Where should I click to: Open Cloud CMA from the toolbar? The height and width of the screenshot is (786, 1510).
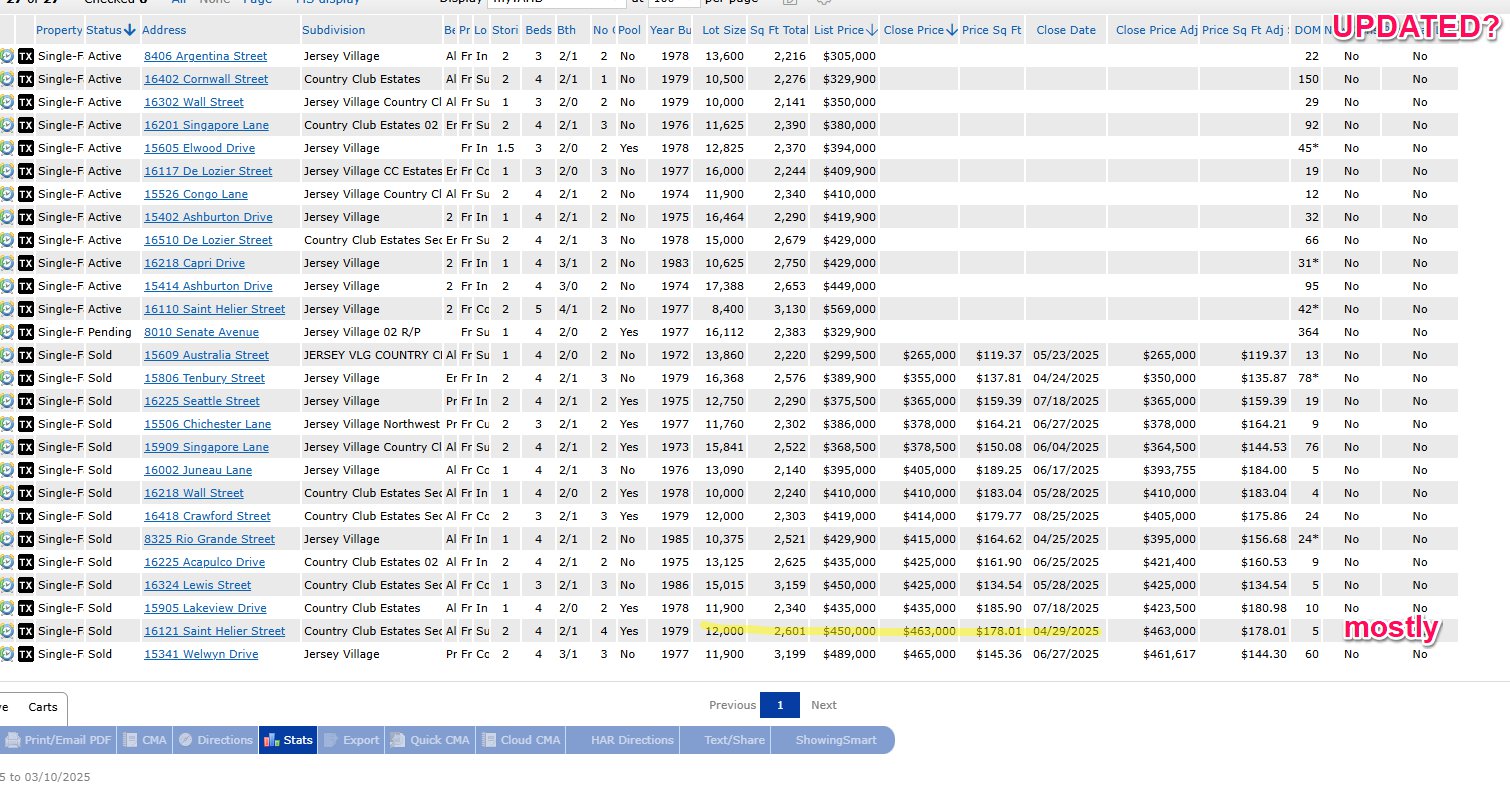520,740
